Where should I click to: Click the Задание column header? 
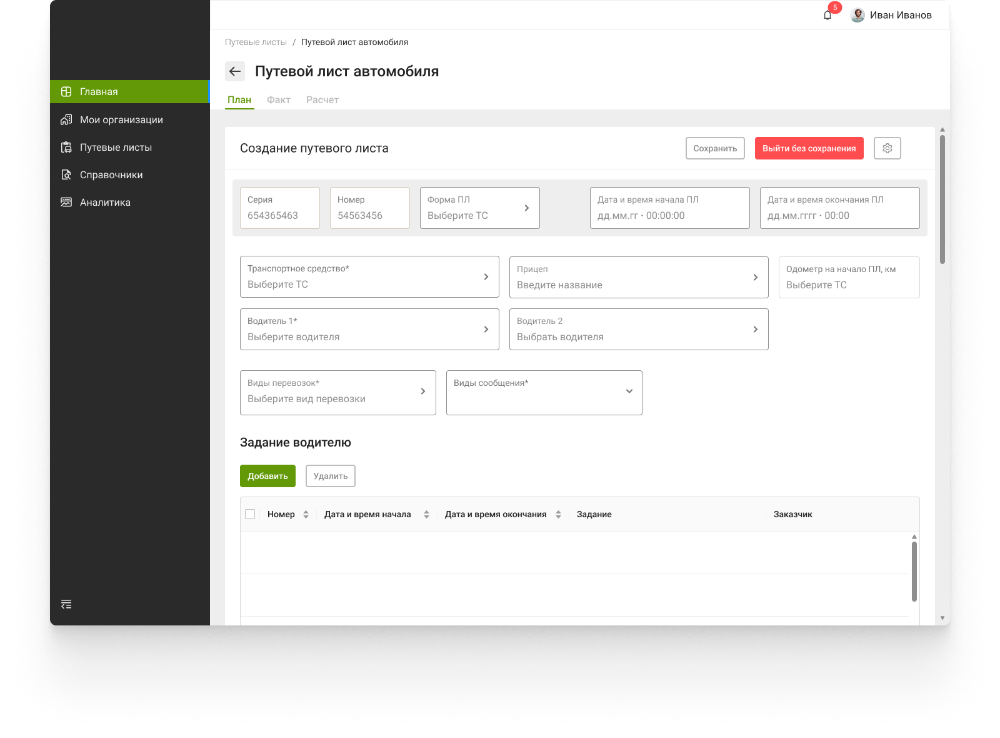(594, 514)
